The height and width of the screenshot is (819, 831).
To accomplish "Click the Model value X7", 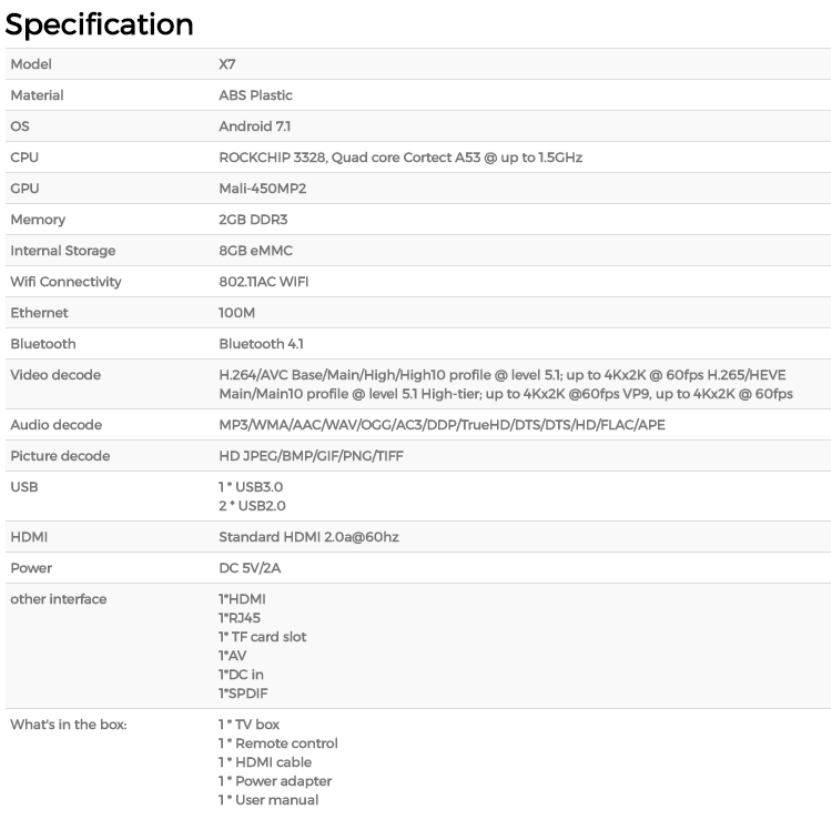I will click(226, 64).
